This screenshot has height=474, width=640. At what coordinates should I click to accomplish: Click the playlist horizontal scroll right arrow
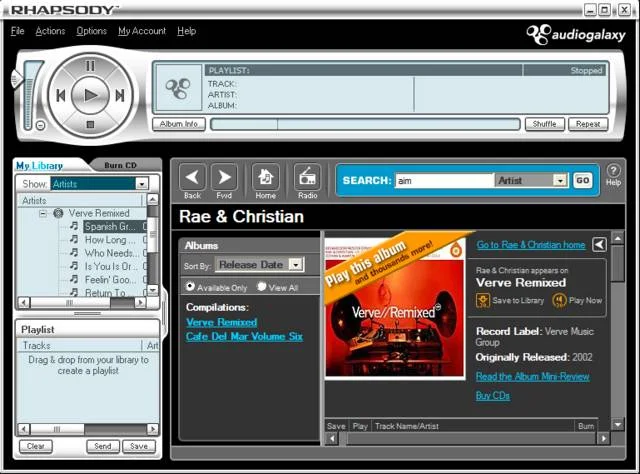(153, 429)
